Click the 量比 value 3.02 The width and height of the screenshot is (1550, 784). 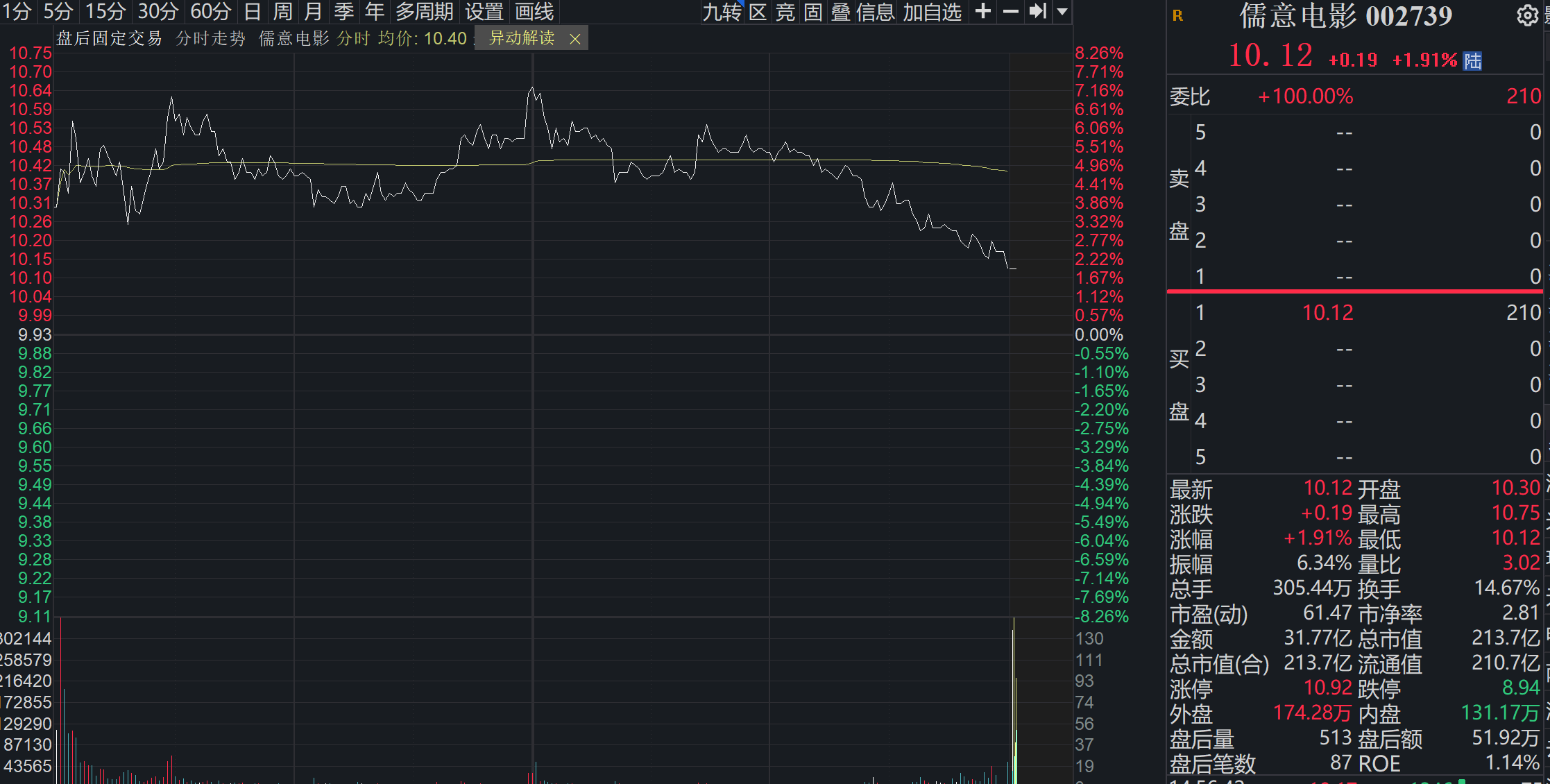pos(1522,563)
